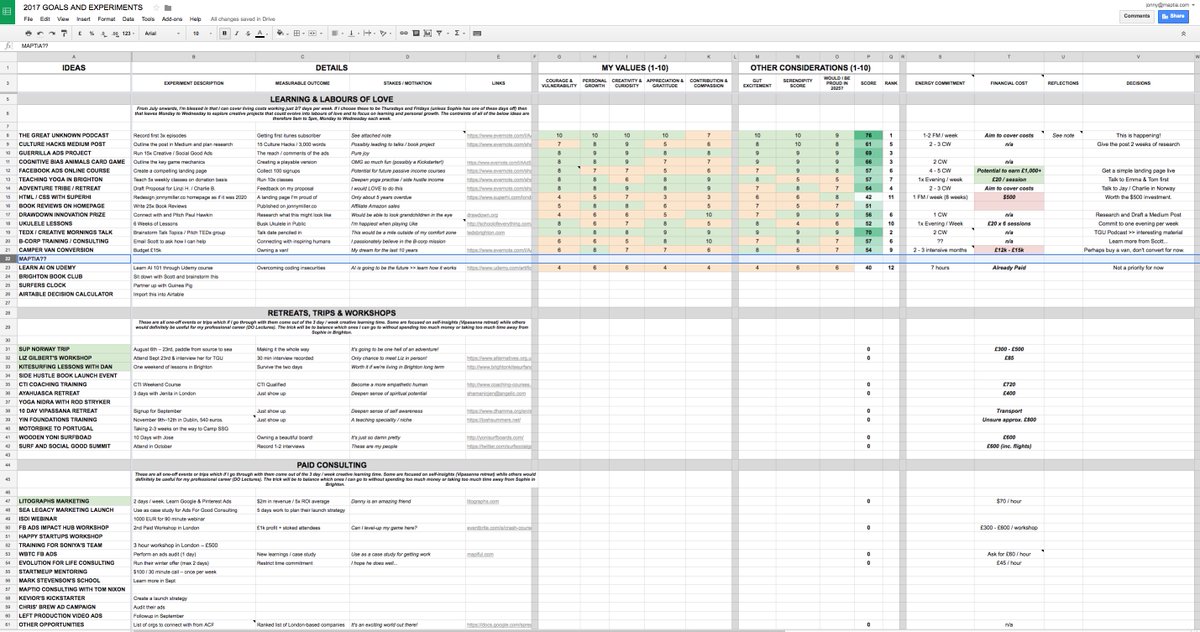
Task: Activate the paint format tool
Action: click(x=64, y=33)
